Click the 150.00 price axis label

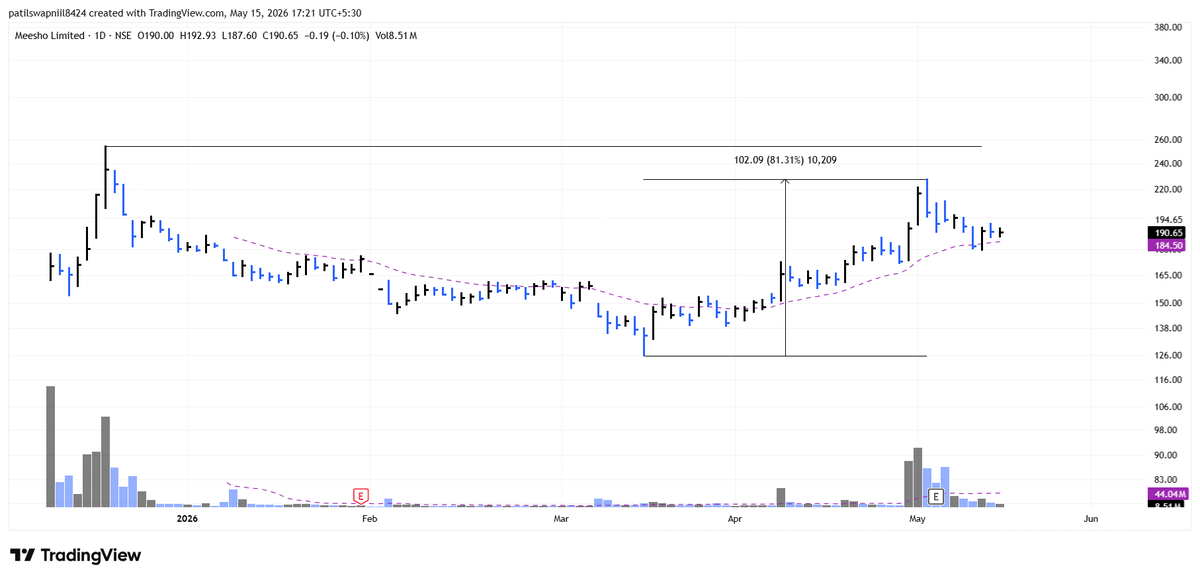click(x=1168, y=303)
